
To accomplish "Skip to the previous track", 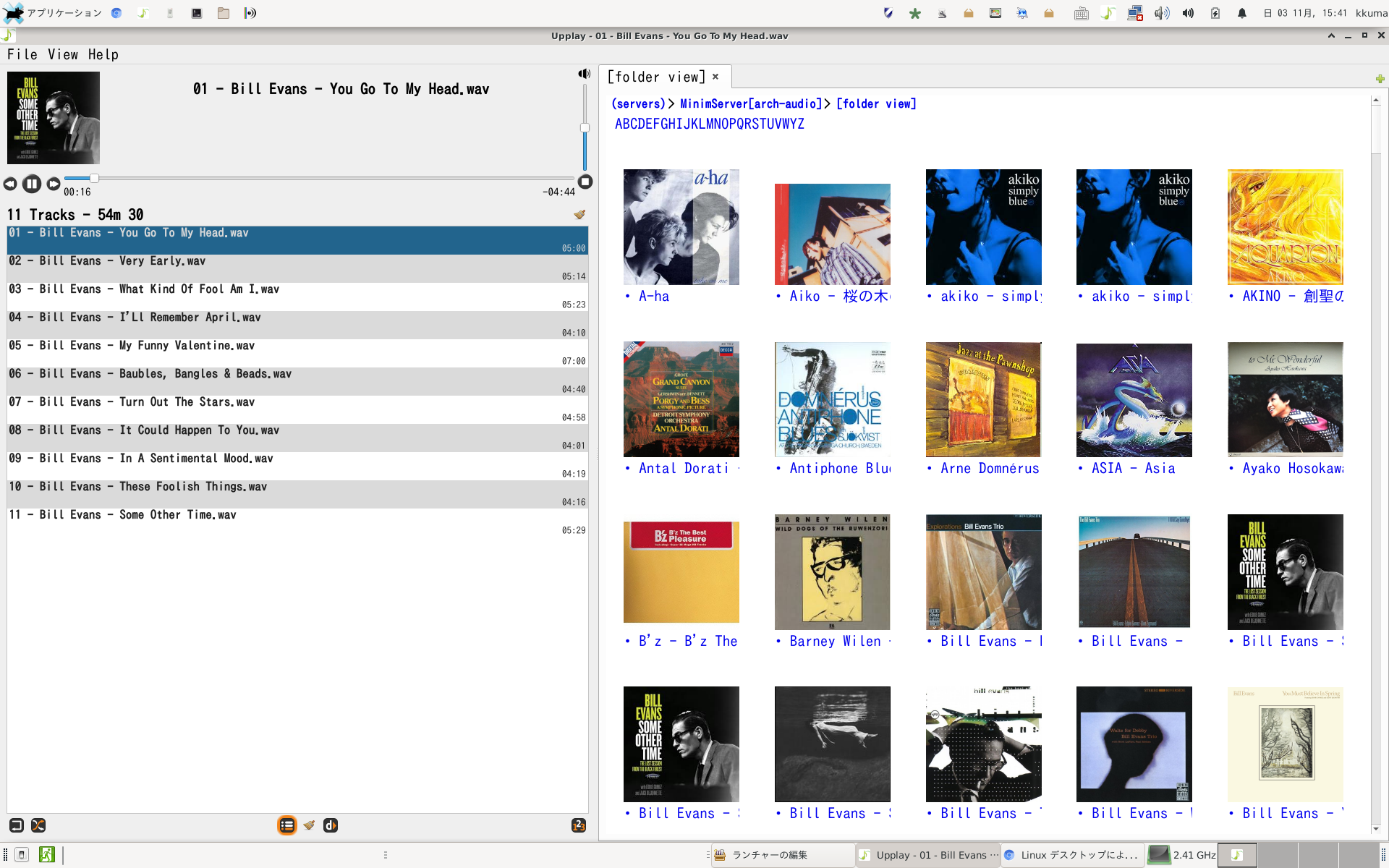I will coord(10,184).
